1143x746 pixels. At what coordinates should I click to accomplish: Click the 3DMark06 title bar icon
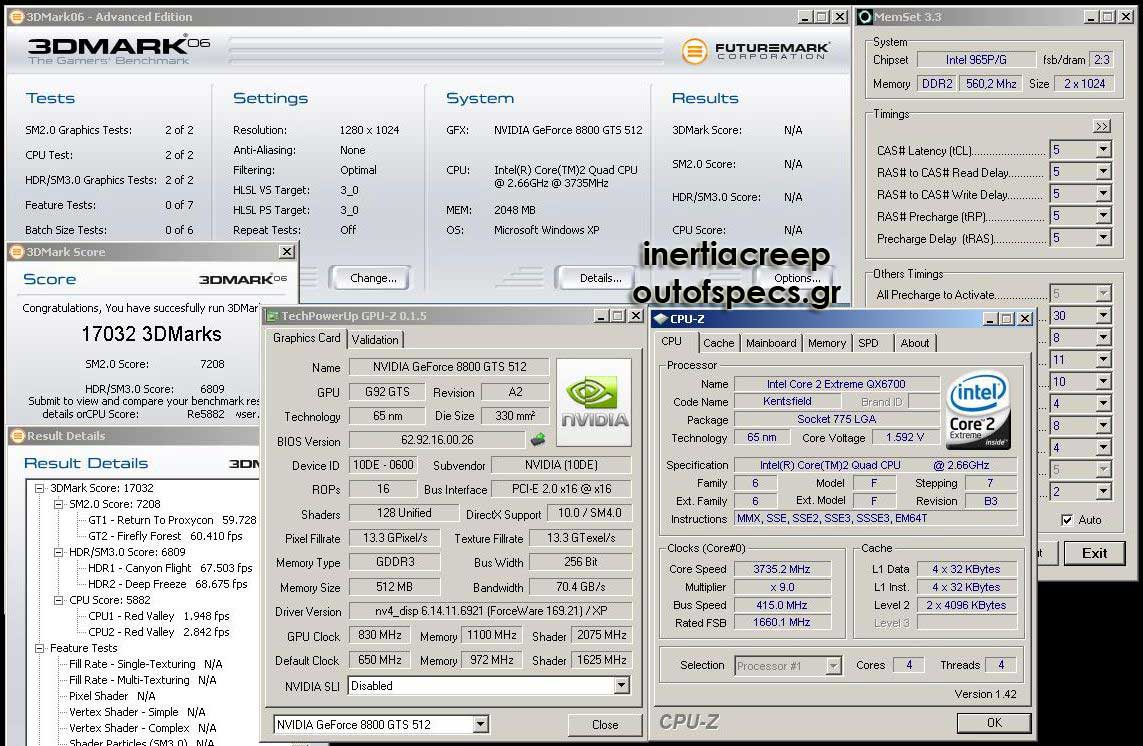click(16, 17)
